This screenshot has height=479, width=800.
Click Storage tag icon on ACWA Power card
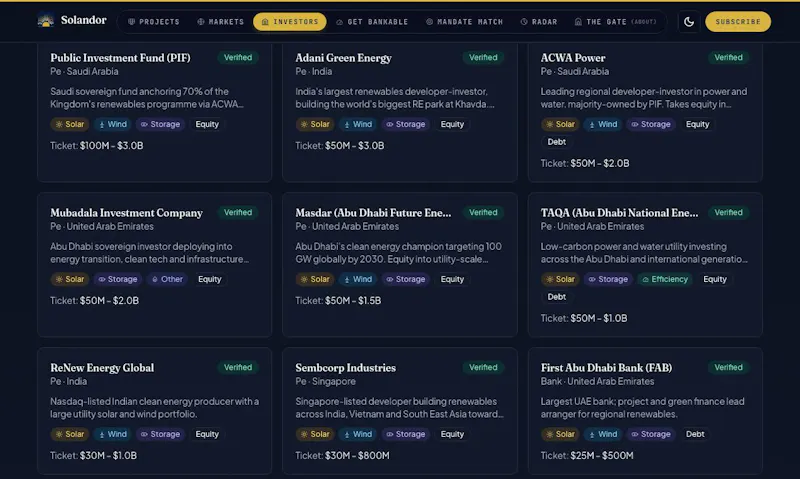click(635, 124)
